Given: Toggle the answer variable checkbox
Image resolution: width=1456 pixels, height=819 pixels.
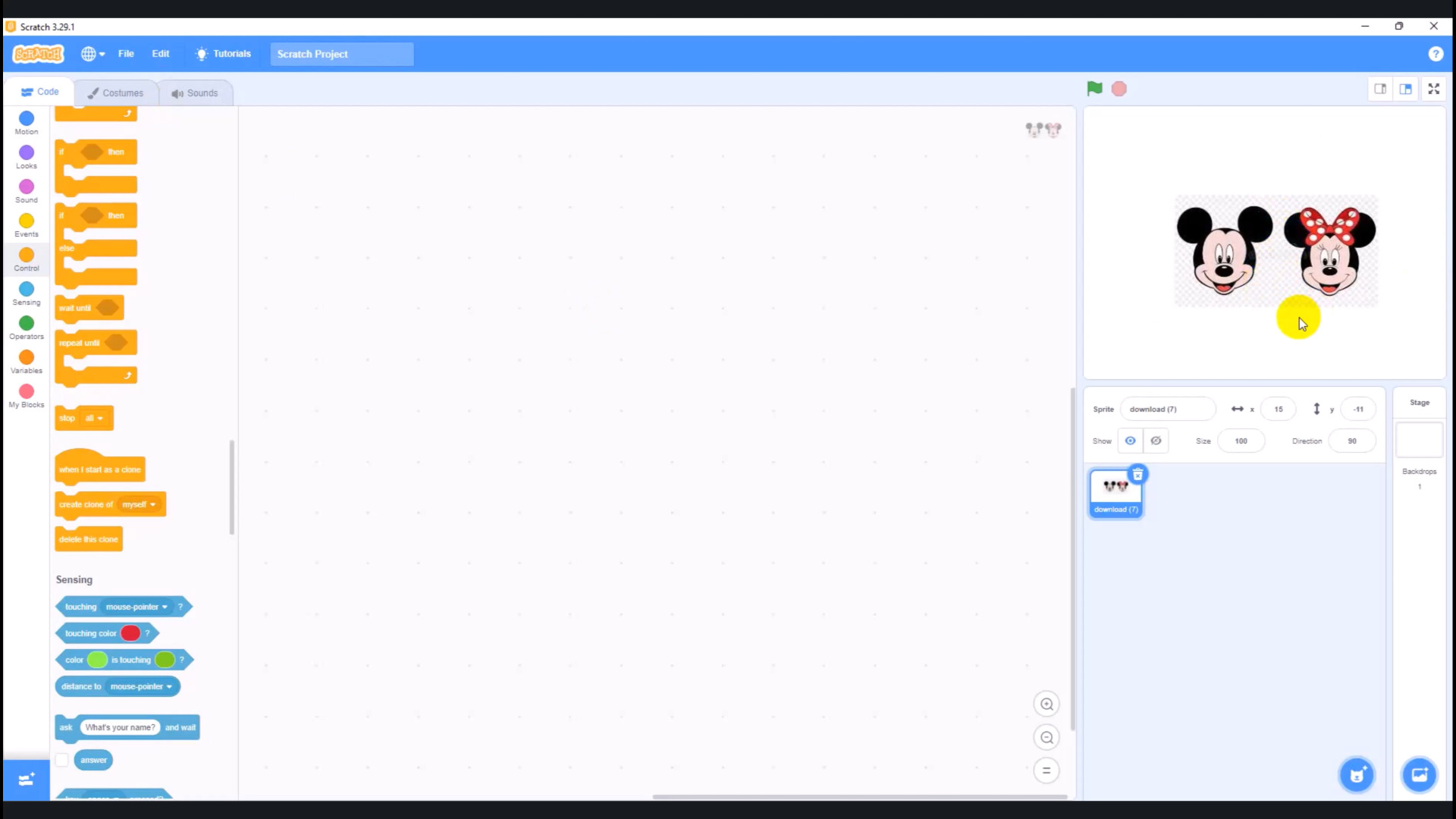Looking at the screenshot, I should (62, 760).
